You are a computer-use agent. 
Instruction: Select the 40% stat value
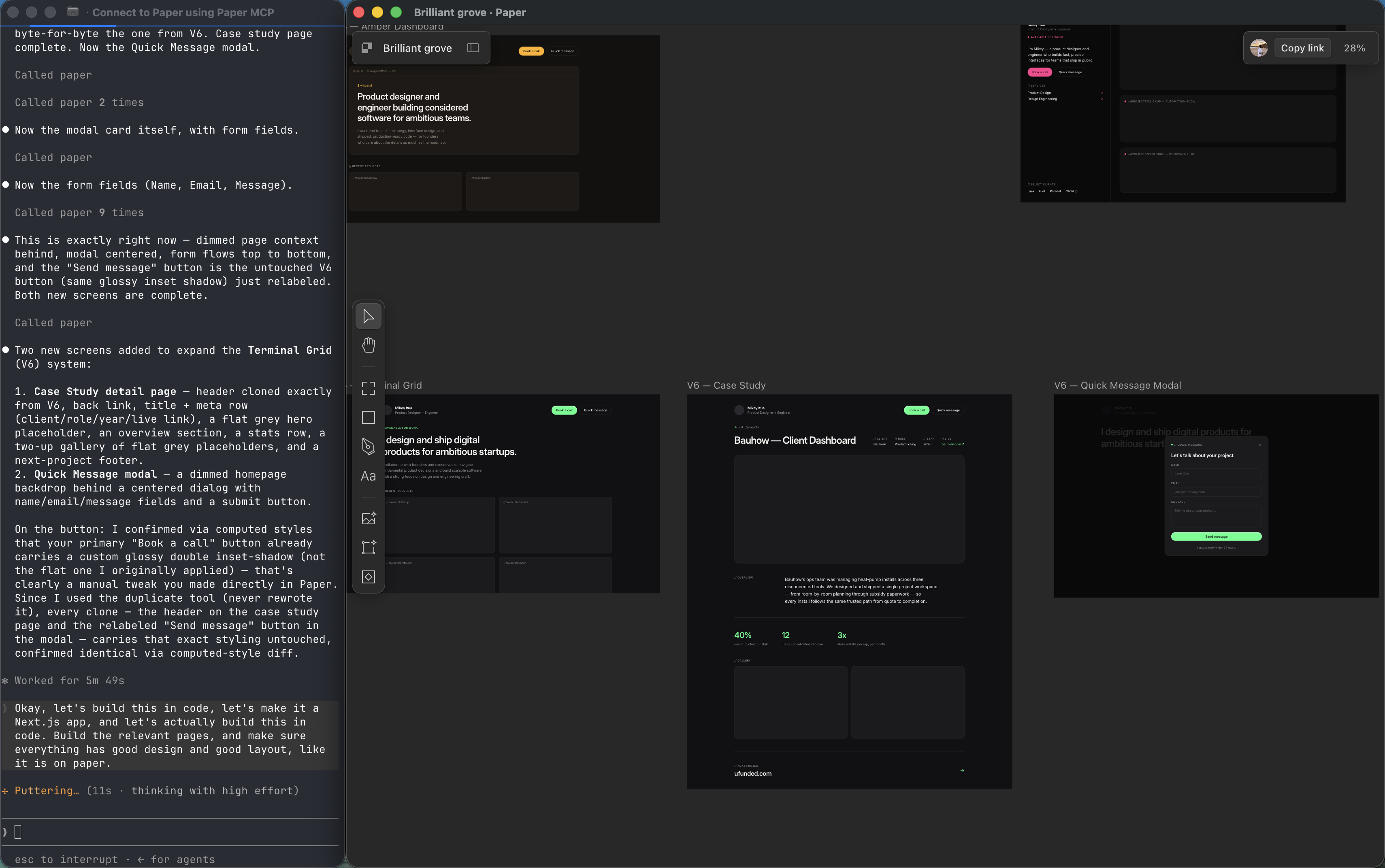tap(742, 635)
